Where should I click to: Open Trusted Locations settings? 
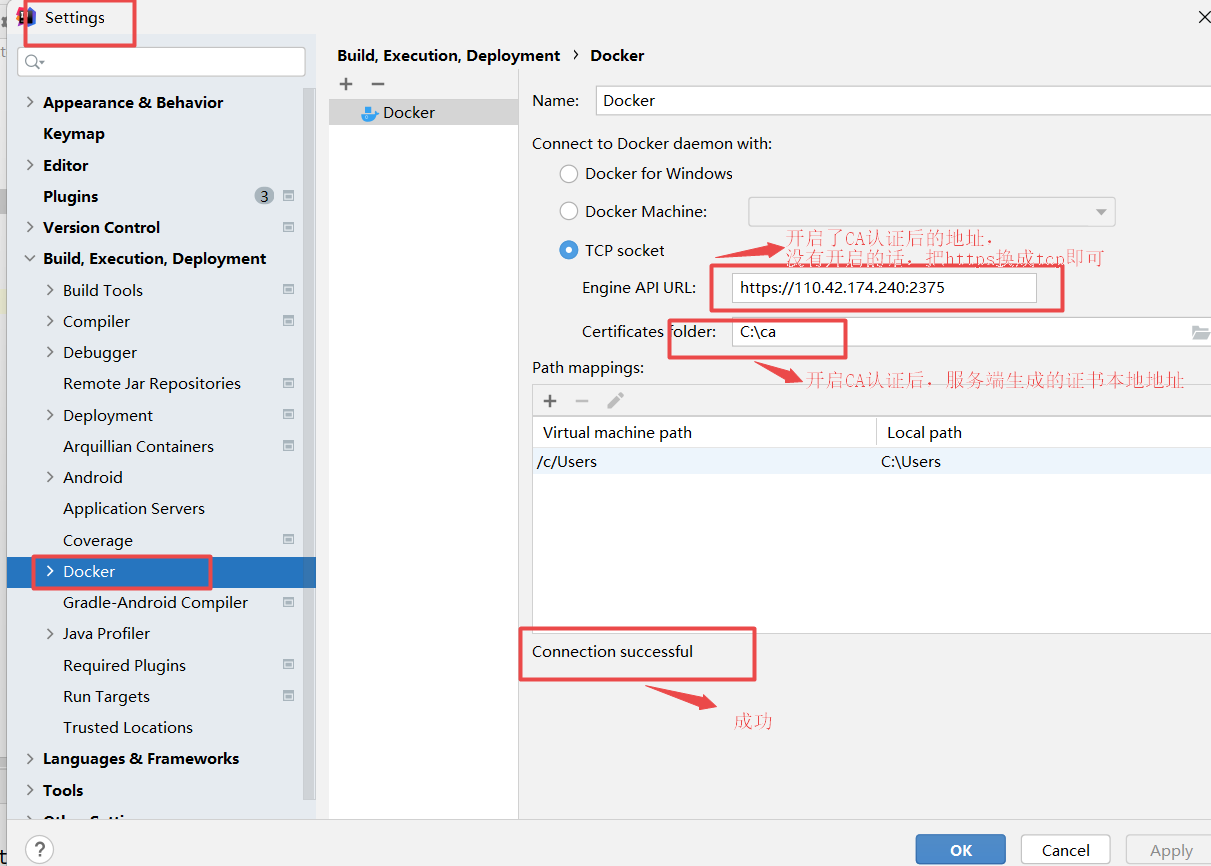(128, 727)
